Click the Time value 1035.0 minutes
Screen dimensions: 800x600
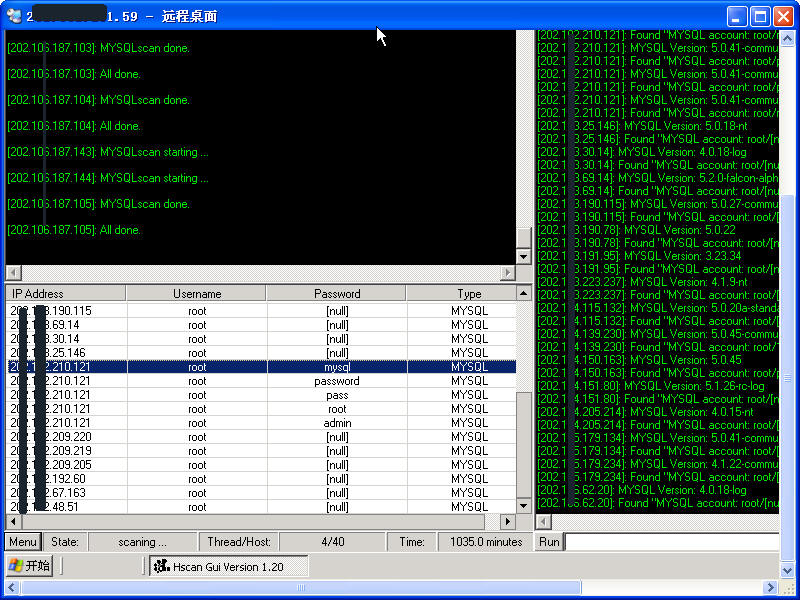pos(486,542)
